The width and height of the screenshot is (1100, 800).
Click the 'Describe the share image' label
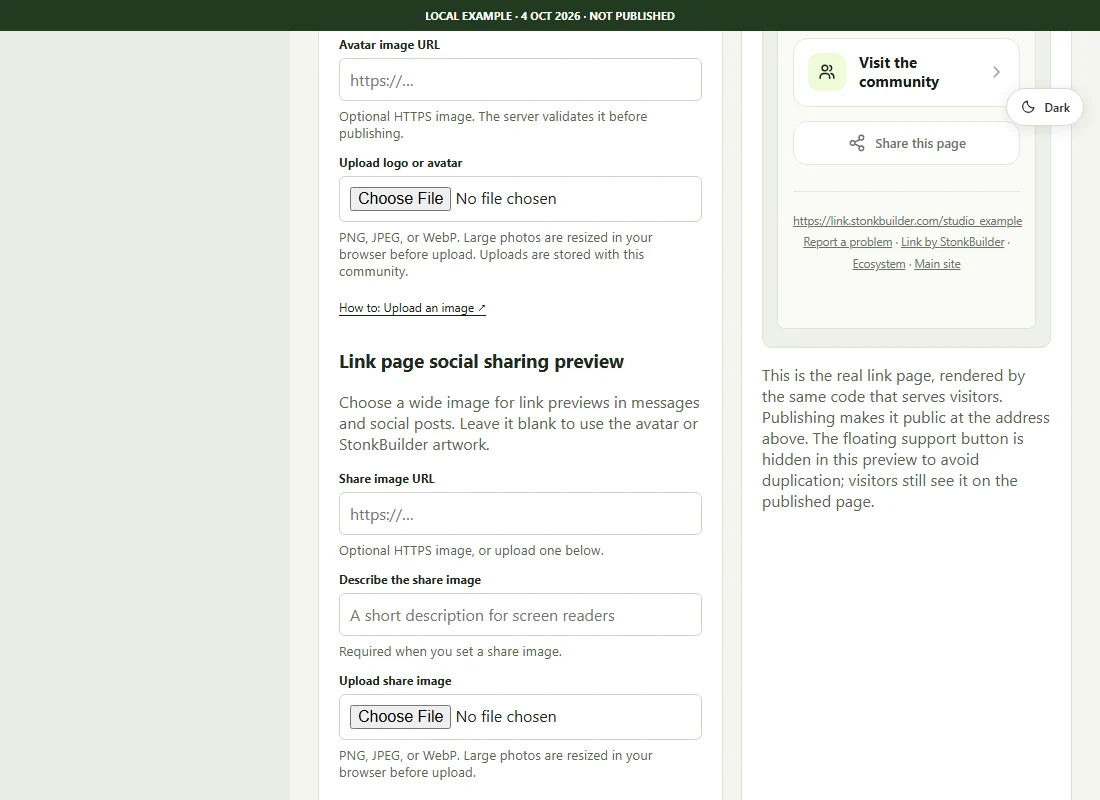coord(410,580)
